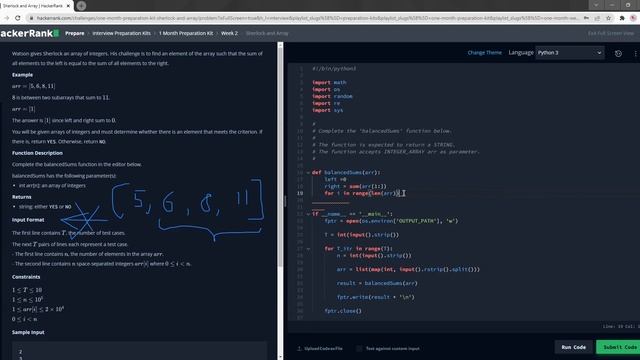Collapse the __main__ block fold arrow
This screenshot has width=640, height=360.
(308, 214)
